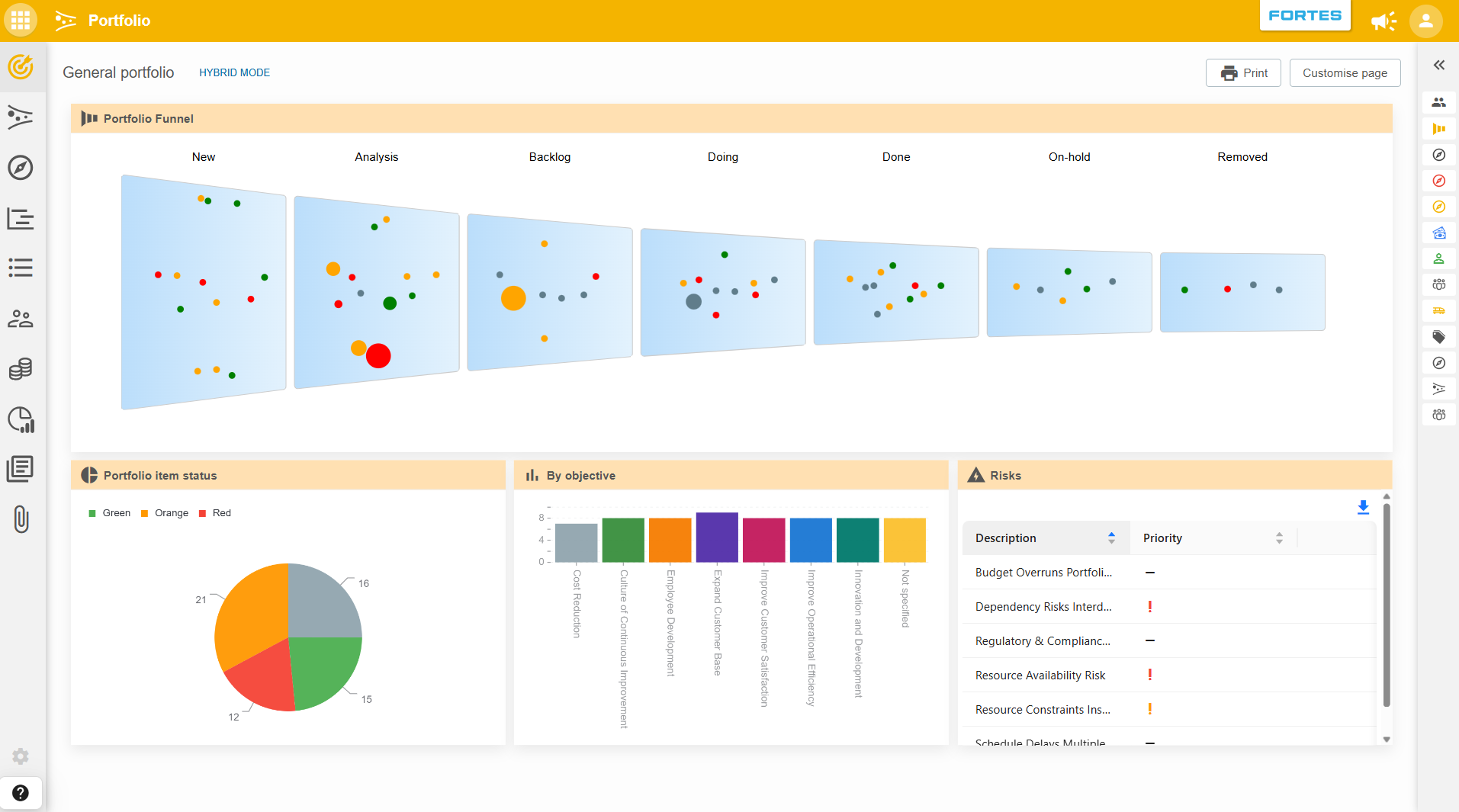Select the Done funnel stage label
Screen dimensions: 1459x812
896,157
